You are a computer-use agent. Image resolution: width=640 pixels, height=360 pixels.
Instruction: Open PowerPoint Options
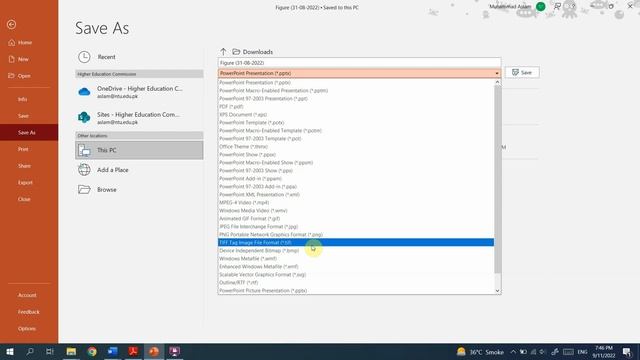tap(27, 329)
